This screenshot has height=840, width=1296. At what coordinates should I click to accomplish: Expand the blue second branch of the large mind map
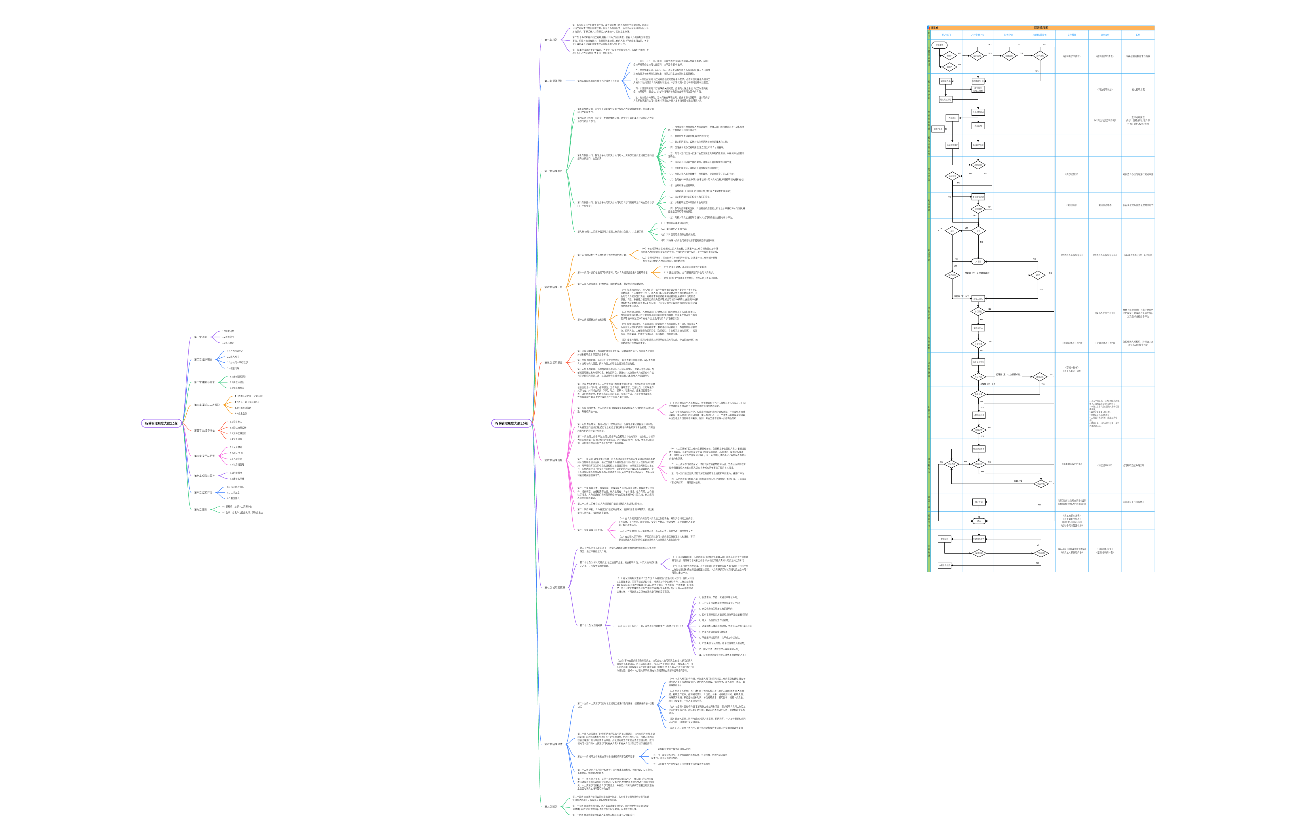click(553, 81)
